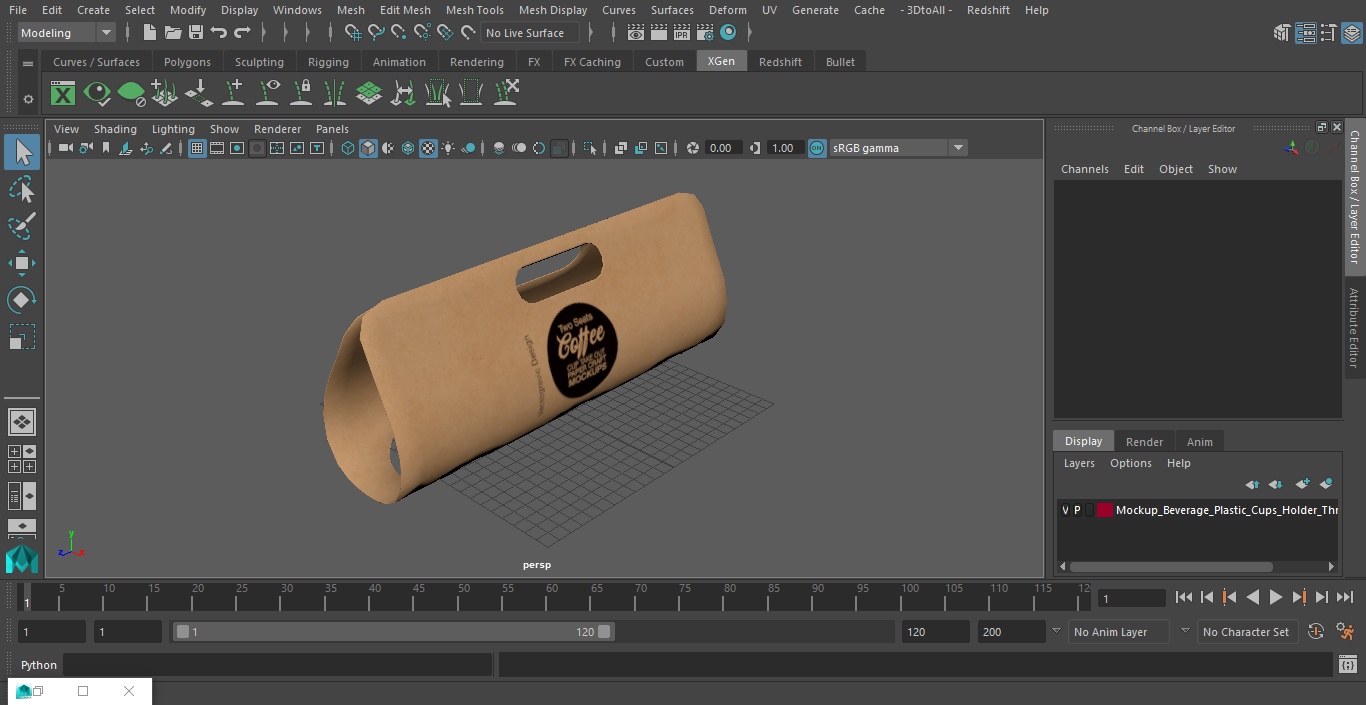Click the layer list horizontal scrollbar
Viewport: 1366px width, 705px height.
tap(1170, 566)
